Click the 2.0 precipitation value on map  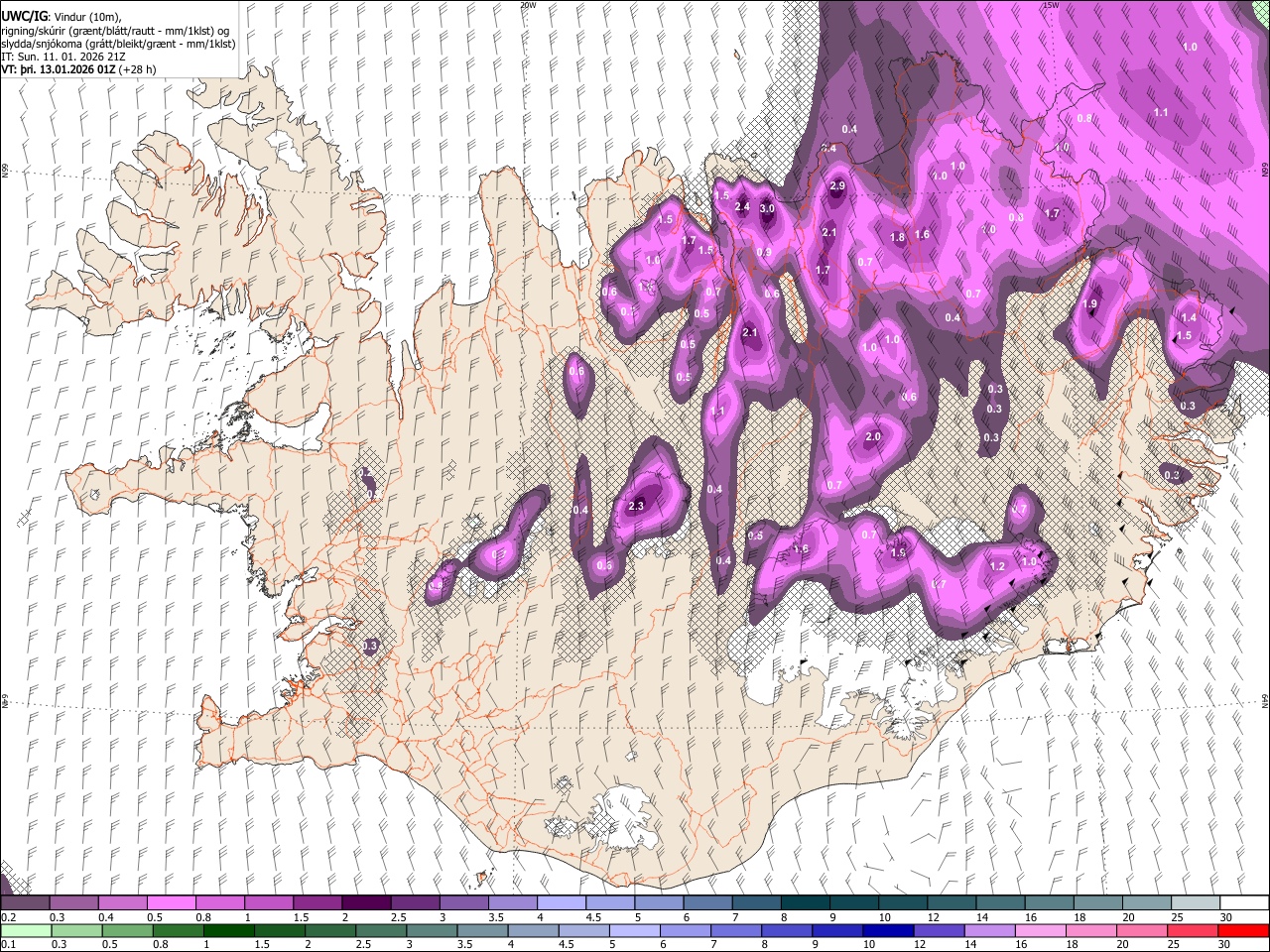873,436
